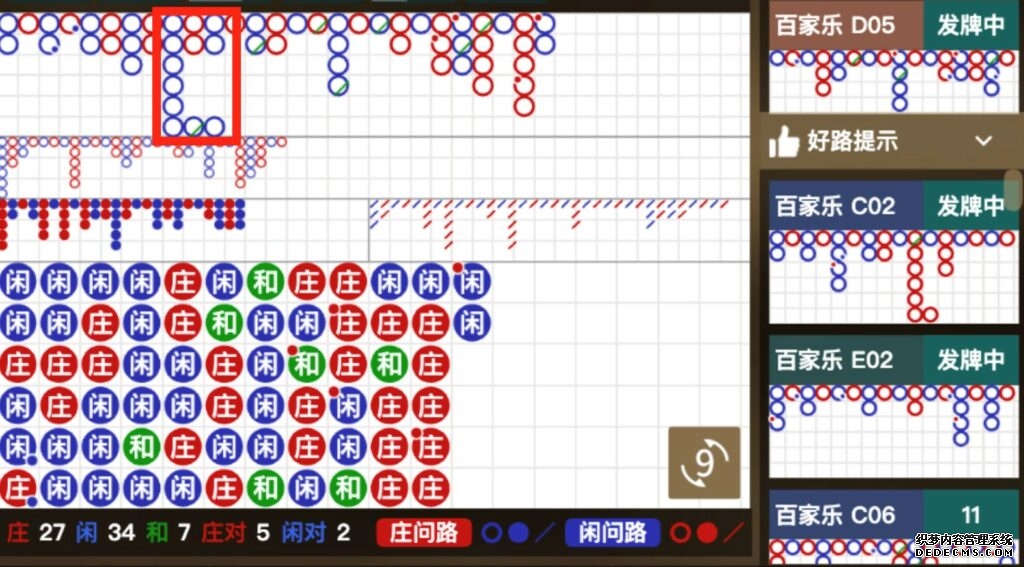Viewport: 1024px width, 567px height.
Task: Click 发牌中 status on the D05 card
Action: [970, 25]
